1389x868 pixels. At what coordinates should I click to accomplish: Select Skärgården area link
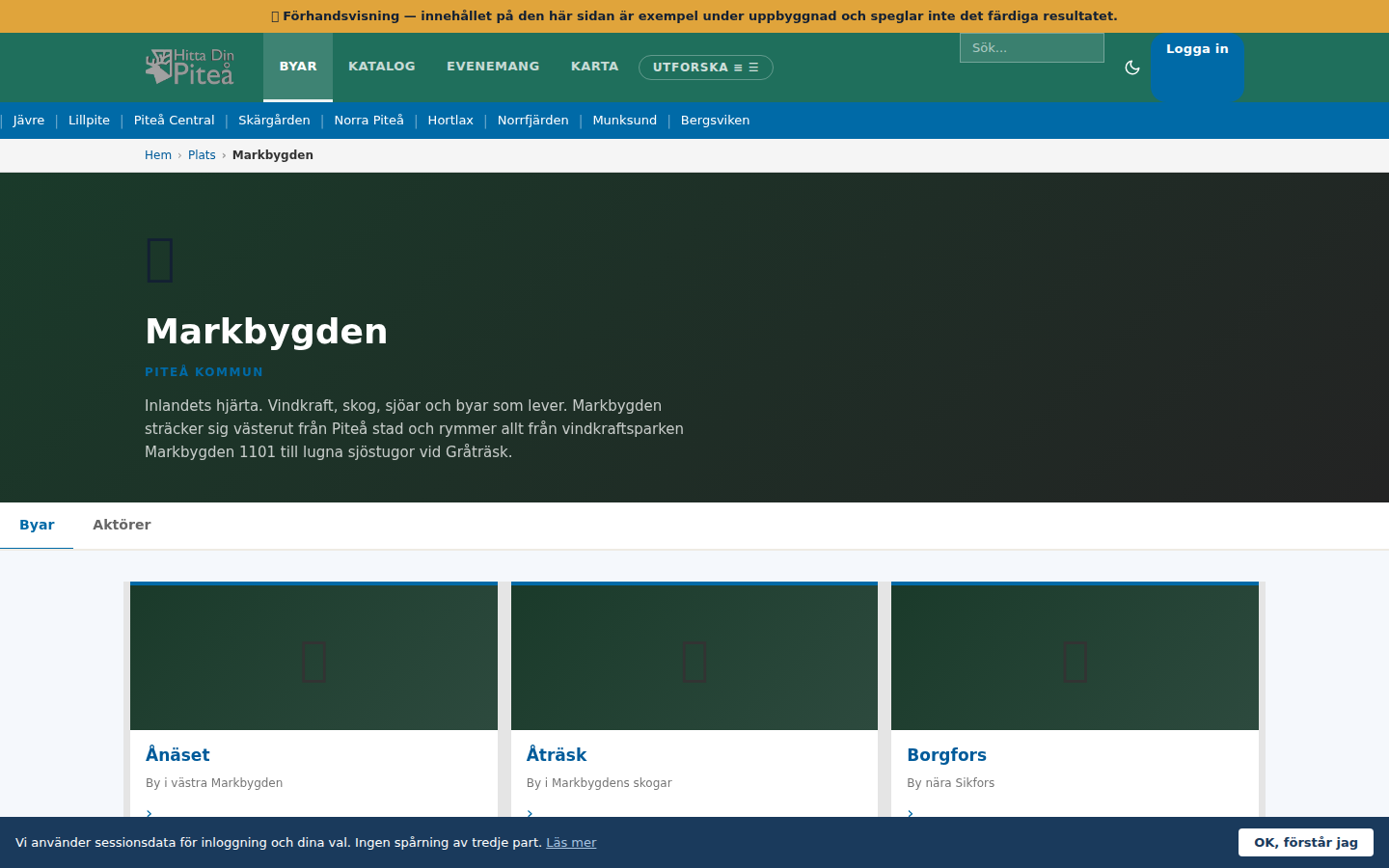[x=274, y=121]
